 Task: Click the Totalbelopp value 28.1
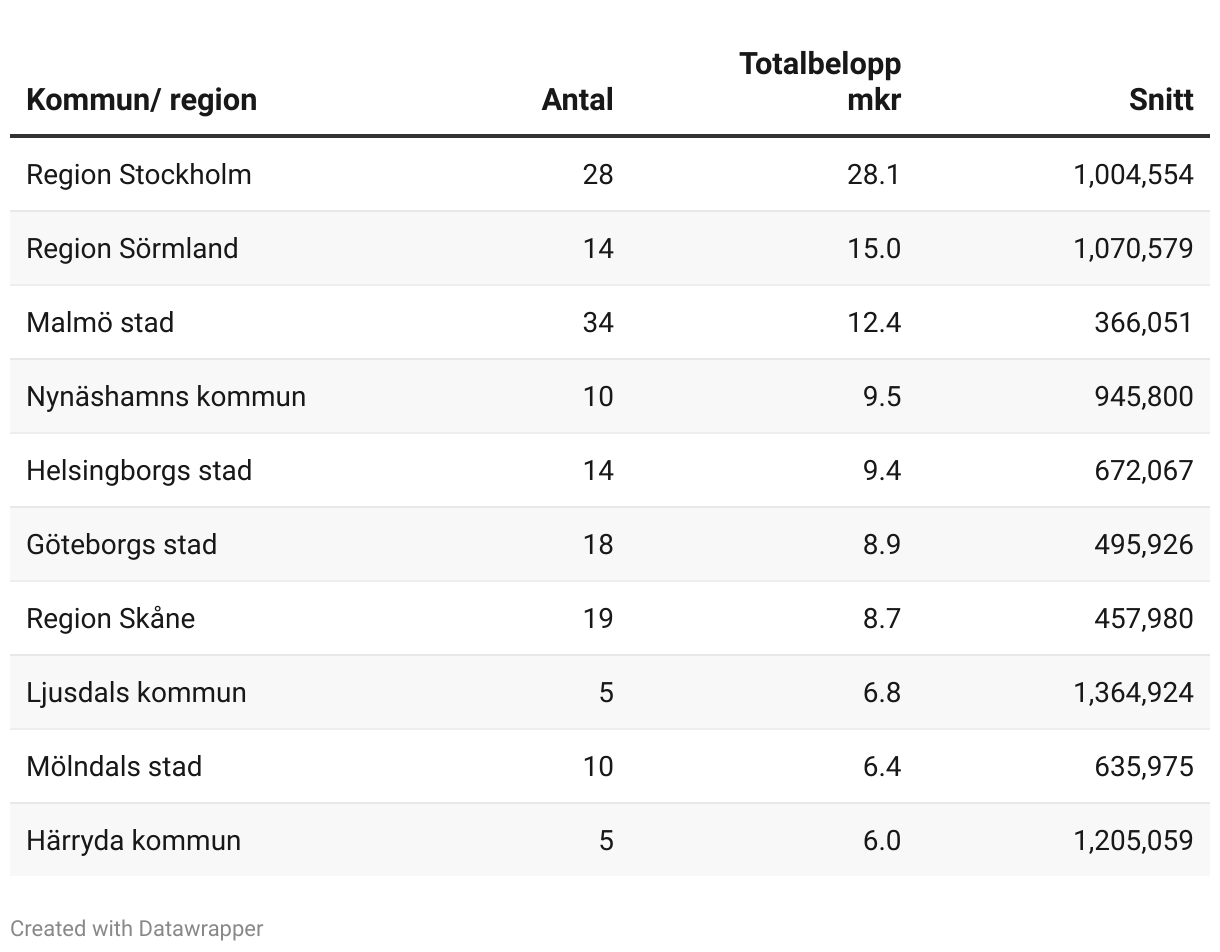pyautogui.click(x=873, y=175)
